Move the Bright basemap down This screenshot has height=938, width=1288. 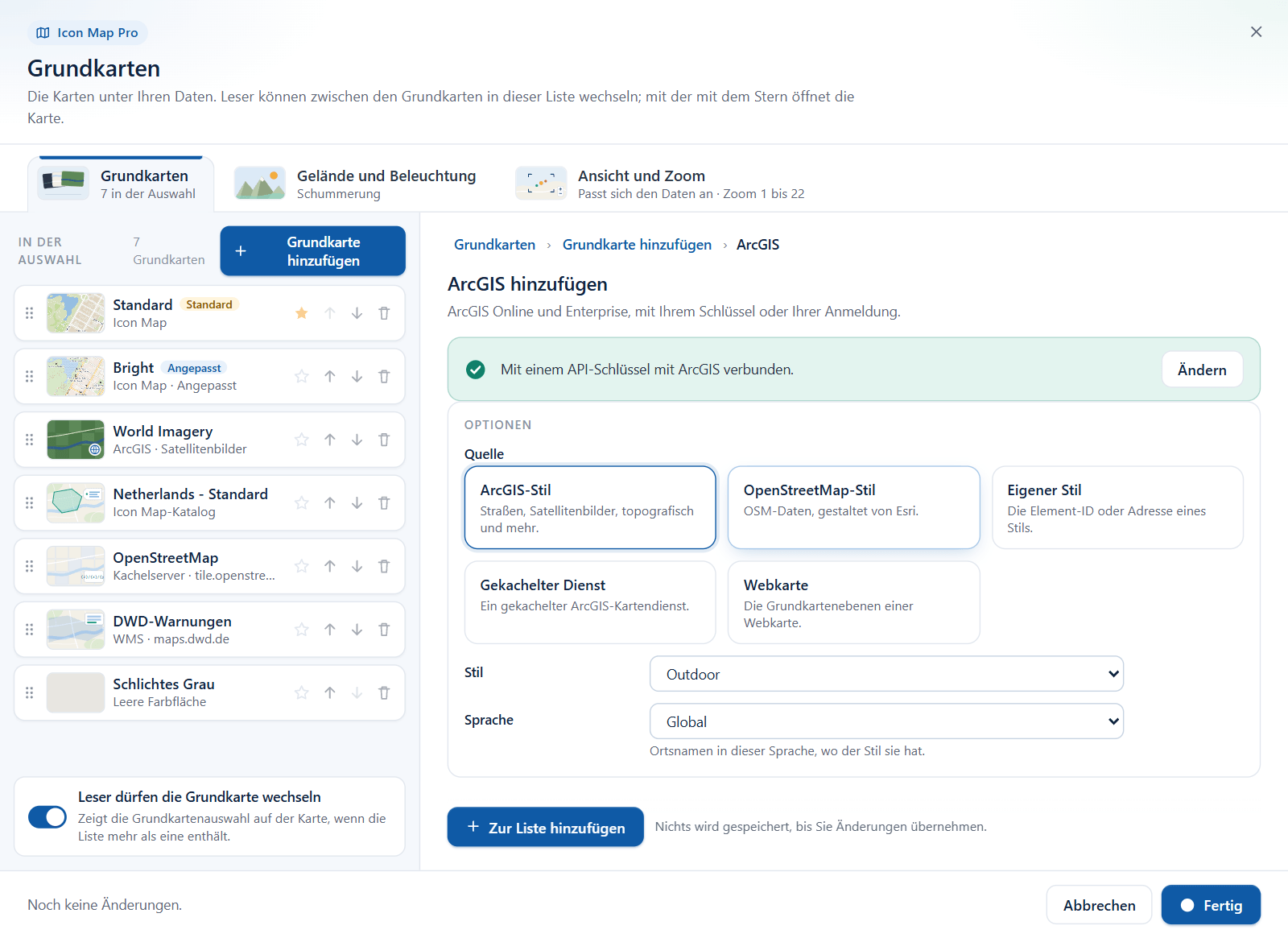357,376
